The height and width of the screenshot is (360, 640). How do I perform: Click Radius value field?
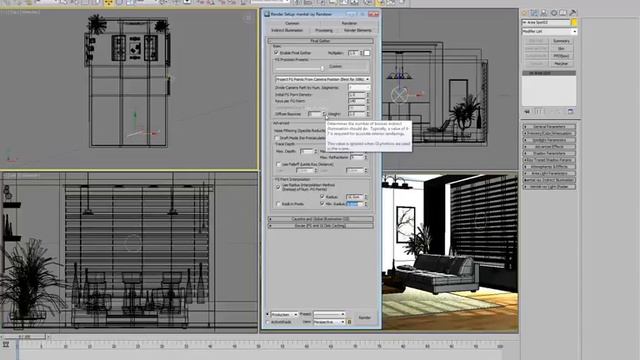click(x=354, y=197)
